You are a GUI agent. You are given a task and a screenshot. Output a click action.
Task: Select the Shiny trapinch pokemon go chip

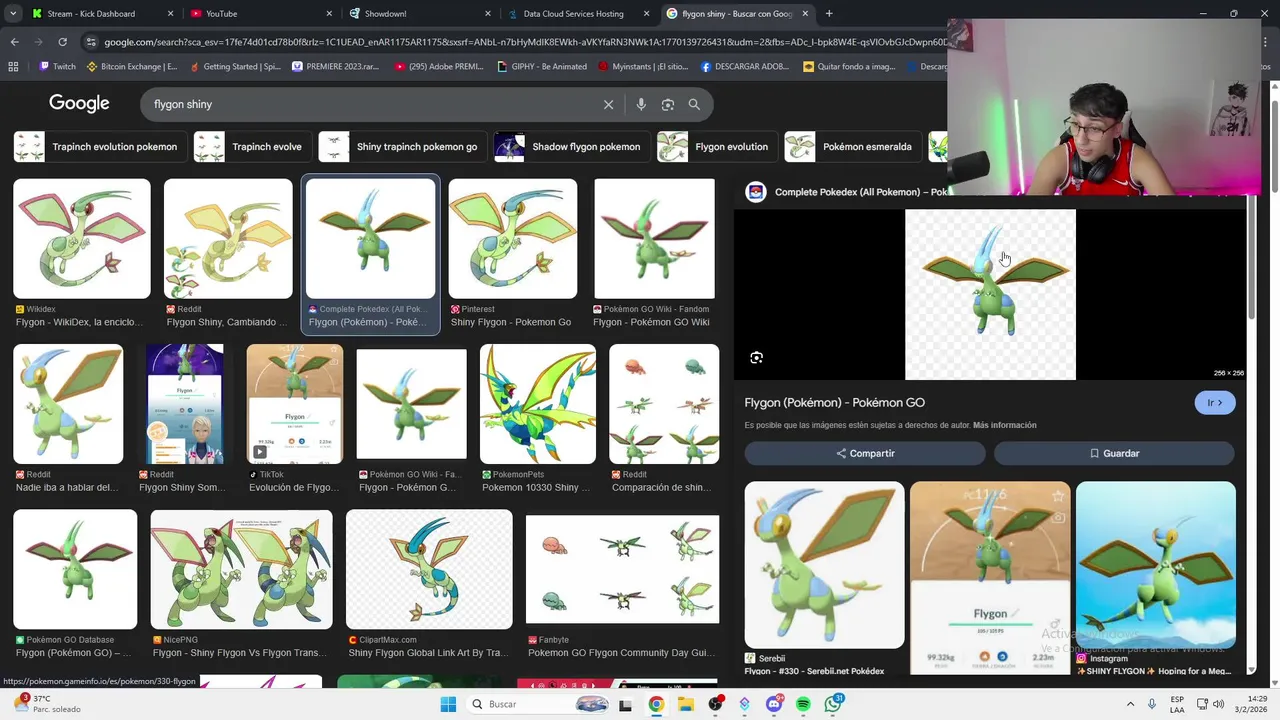pos(402,147)
